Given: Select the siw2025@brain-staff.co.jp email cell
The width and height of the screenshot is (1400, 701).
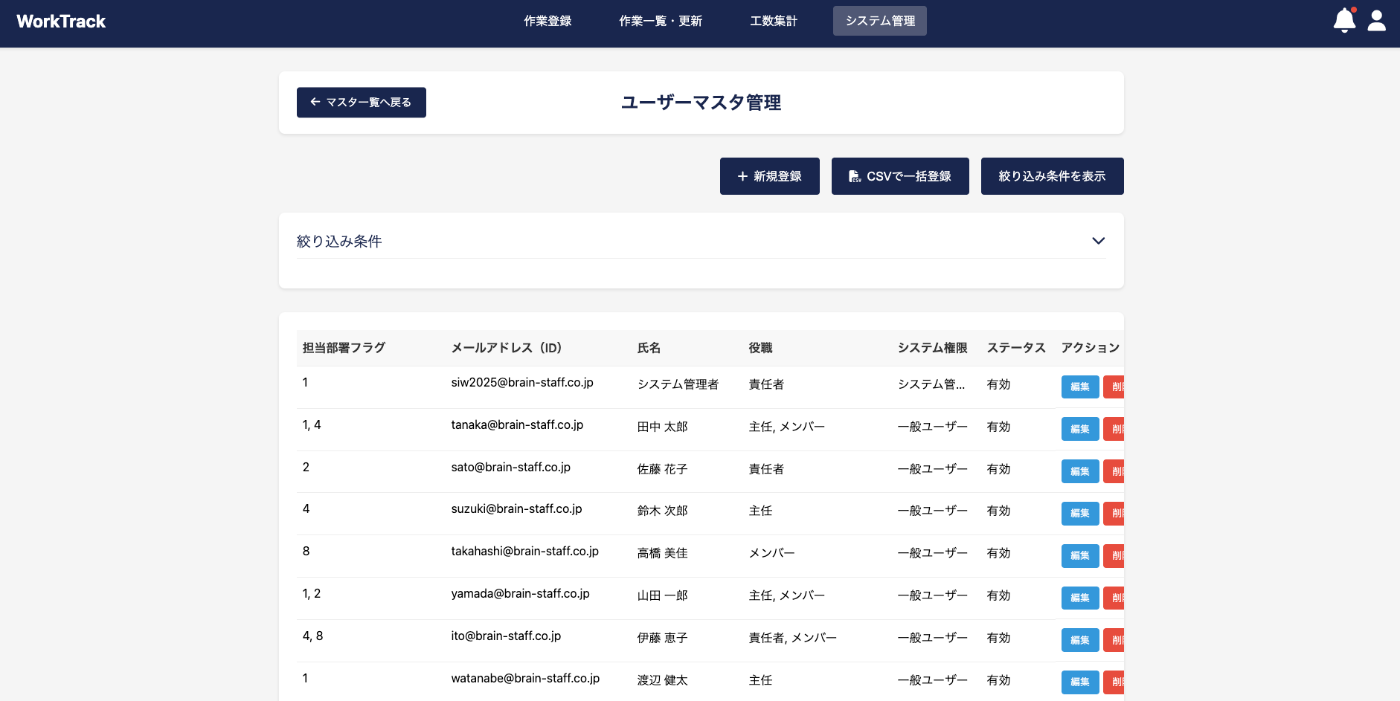Looking at the screenshot, I should 522,383.
